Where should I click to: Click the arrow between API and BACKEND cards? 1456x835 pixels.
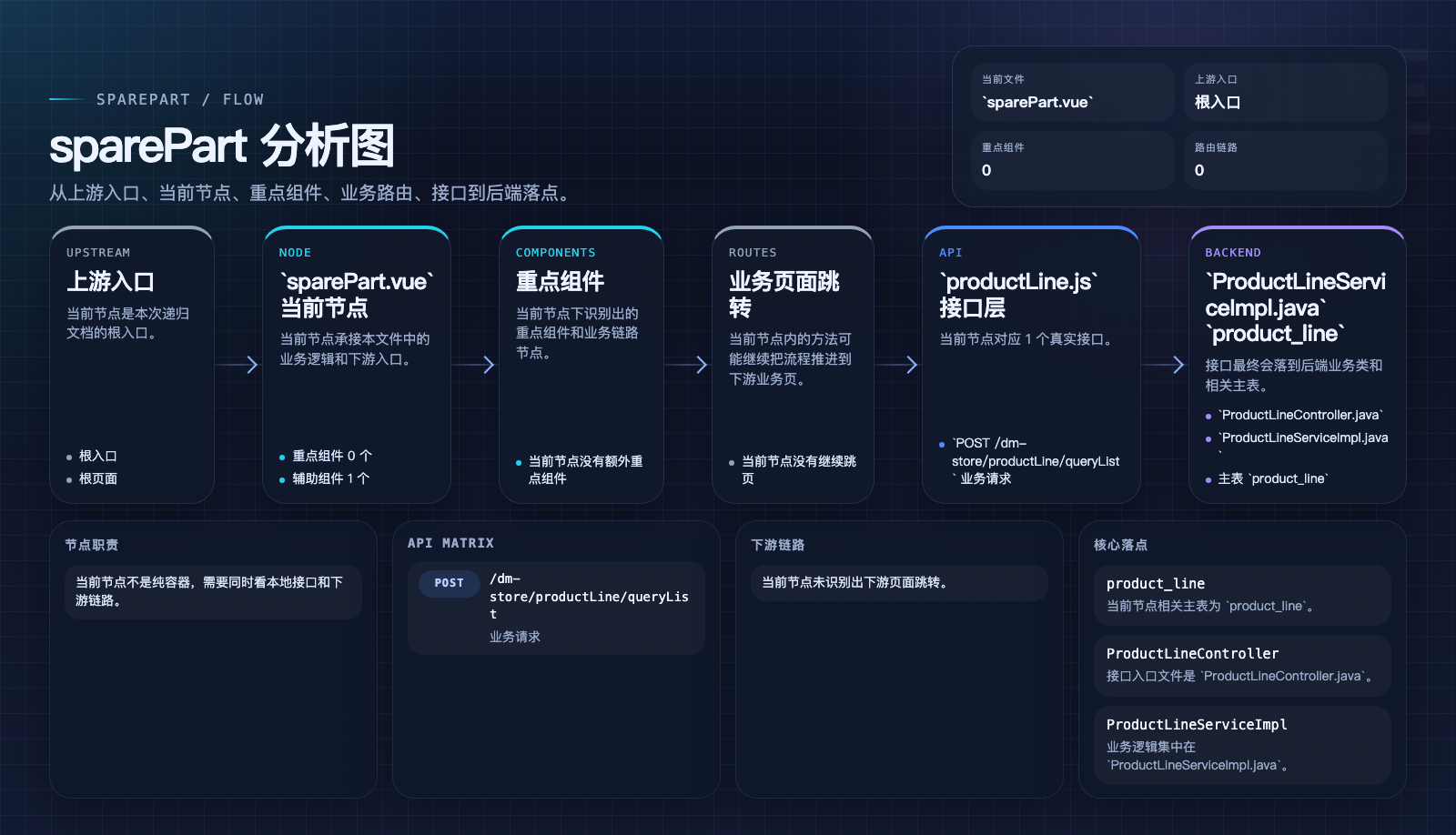tap(1164, 365)
